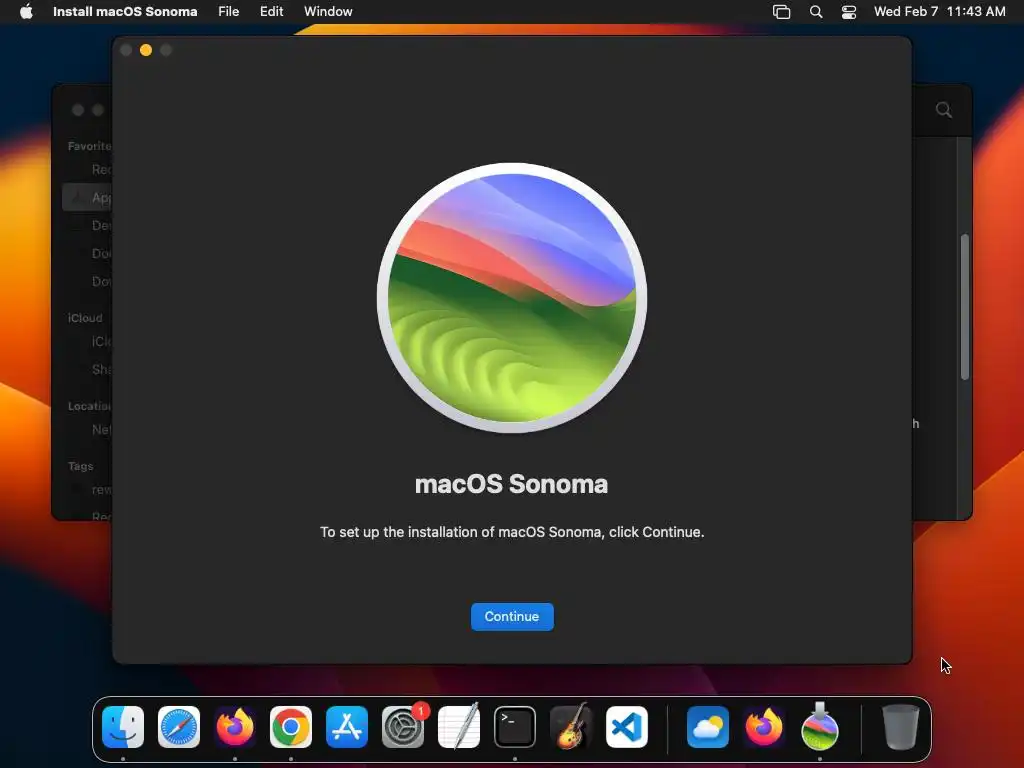The image size is (1024, 768).
Task: Click the search icon in the Finder window
Action: pos(944,110)
